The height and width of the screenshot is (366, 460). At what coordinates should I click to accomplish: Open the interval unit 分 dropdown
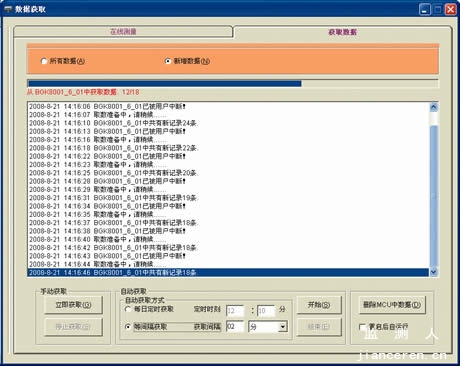[x=283, y=327]
